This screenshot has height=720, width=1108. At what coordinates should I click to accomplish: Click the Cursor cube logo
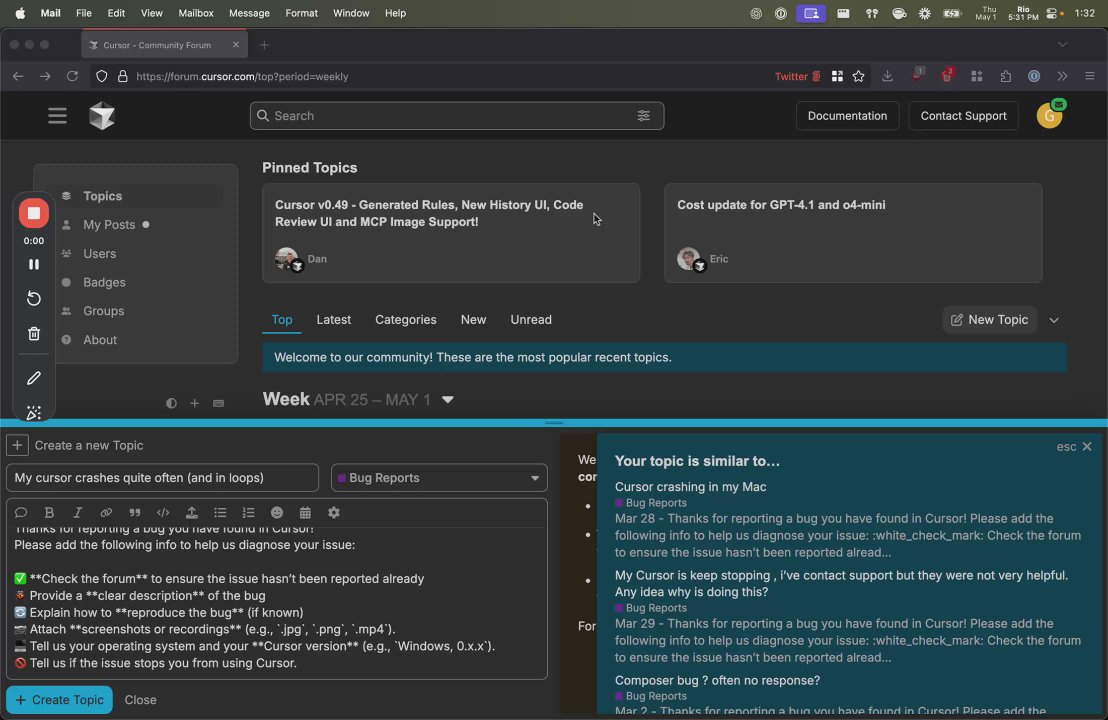click(x=102, y=115)
